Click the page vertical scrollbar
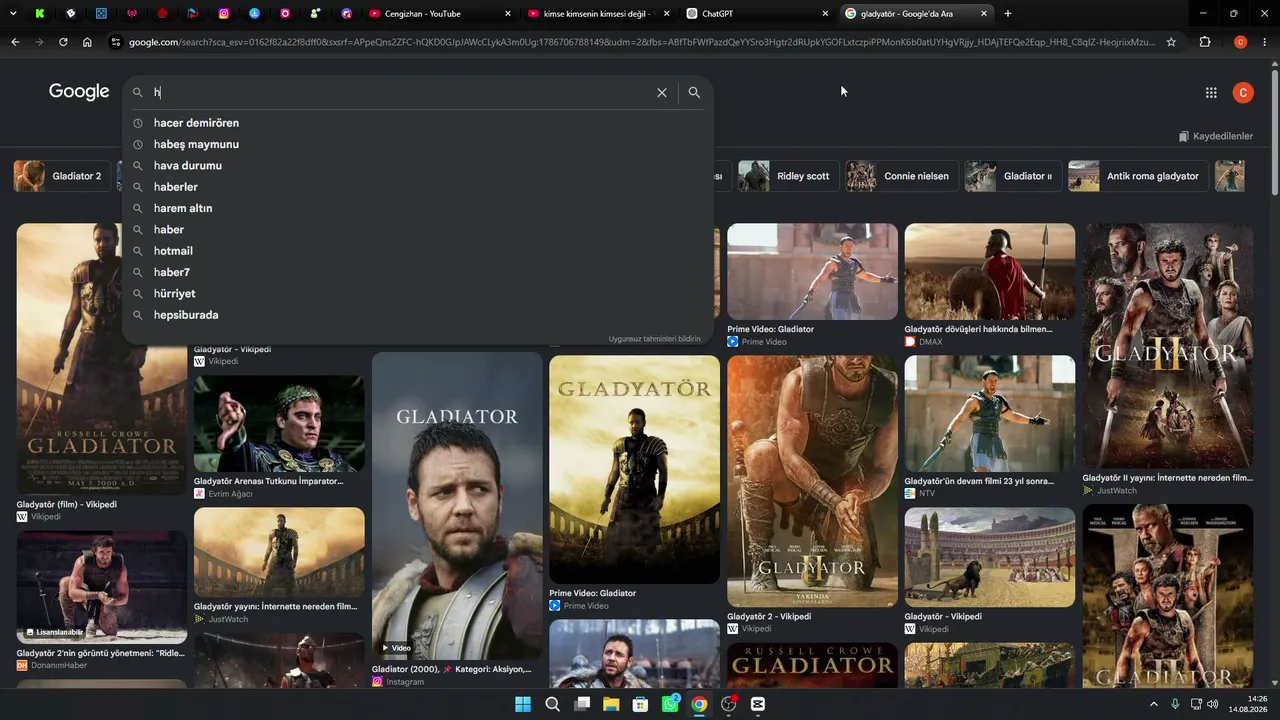The height and width of the screenshot is (720, 1280). (1274, 130)
